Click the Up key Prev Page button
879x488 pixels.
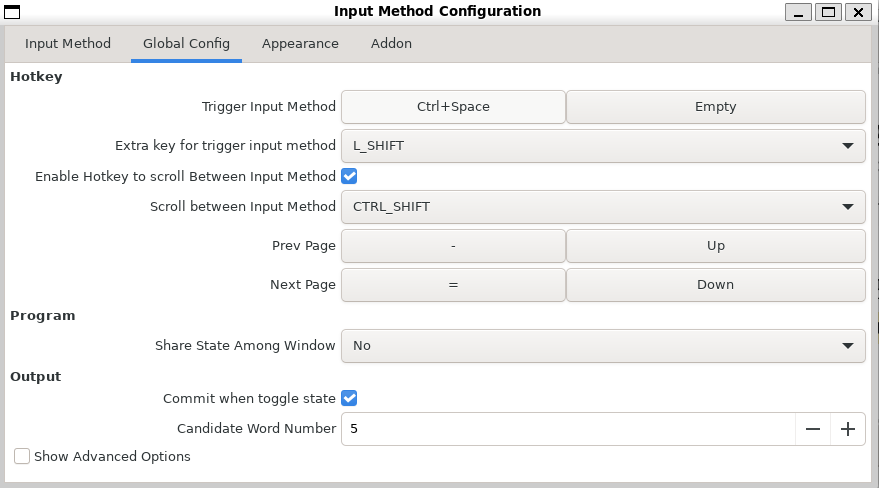point(715,246)
